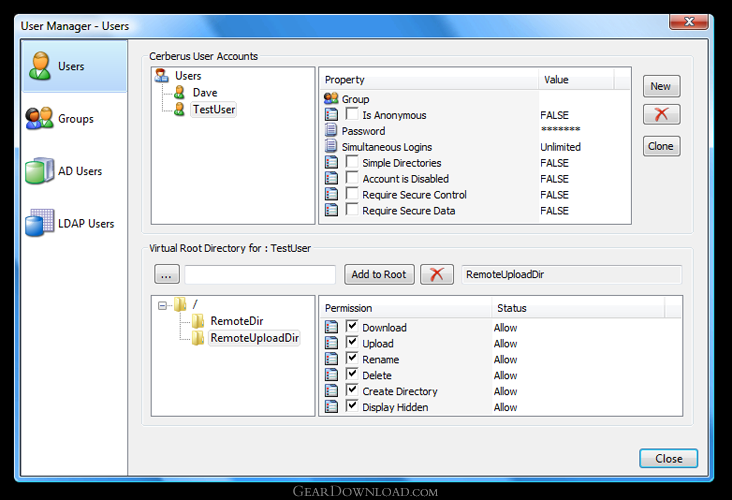
Task: Enable the Require Secure Control checkbox
Action: point(352,194)
